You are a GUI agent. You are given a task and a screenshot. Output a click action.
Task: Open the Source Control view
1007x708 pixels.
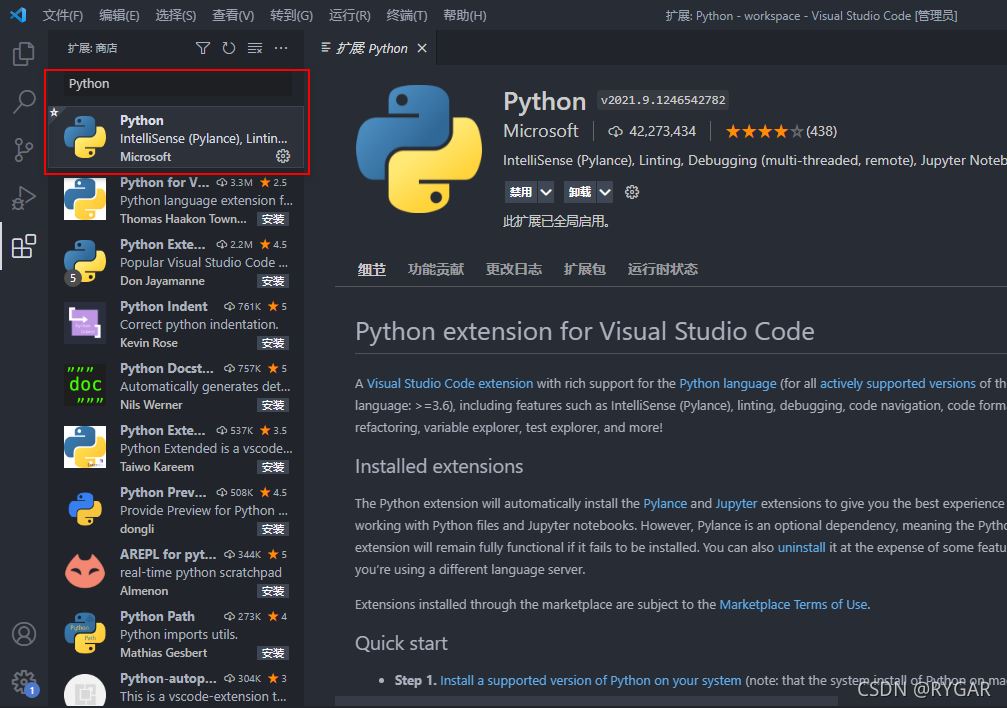23,150
